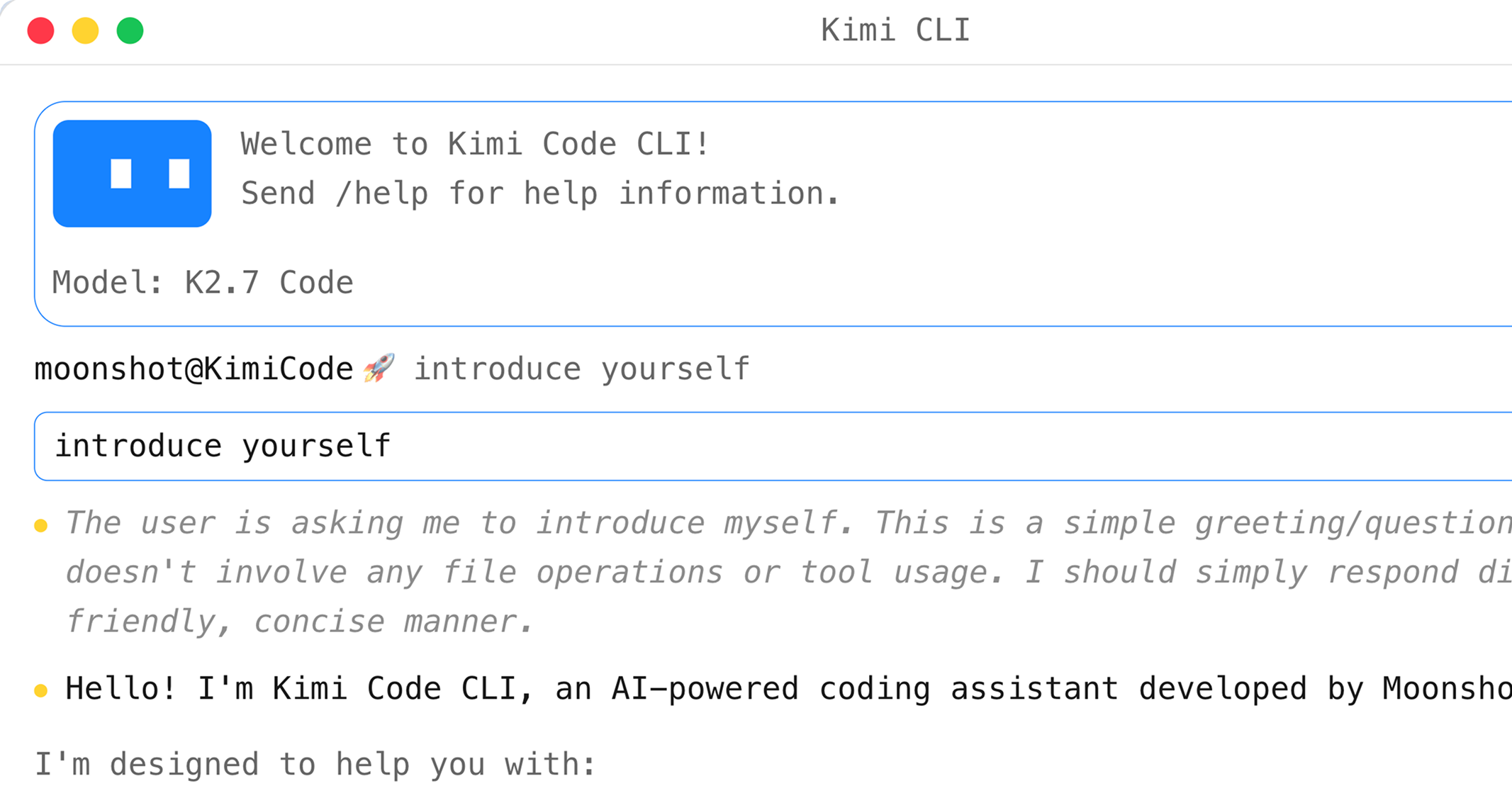This screenshot has width=1512, height=803.
Task: Click the right eye of the Kimi logo
Action: click(x=179, y=174)
